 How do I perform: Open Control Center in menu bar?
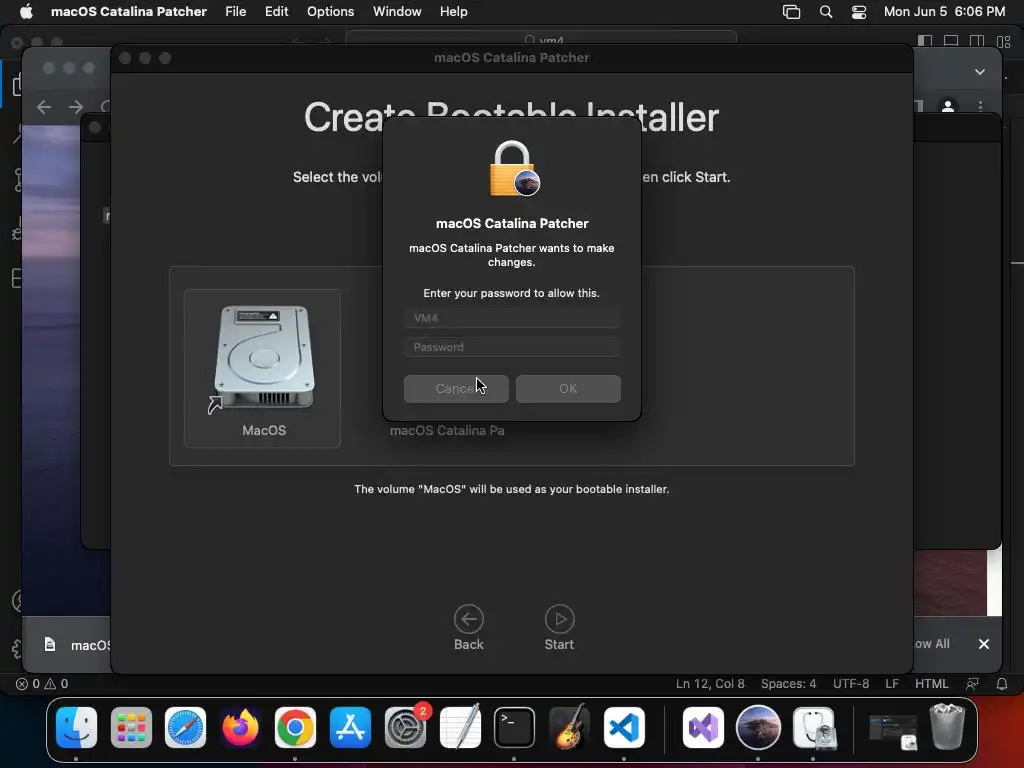tap(859, 12)
